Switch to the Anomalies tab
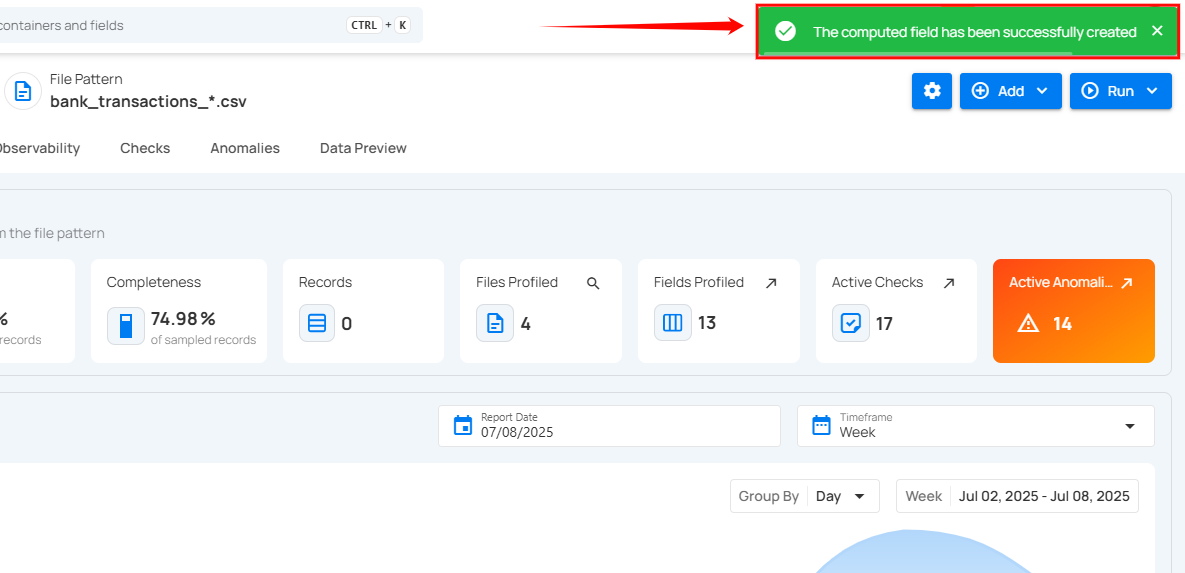Screen dimensions: 1185x573 tap(245, 148)
